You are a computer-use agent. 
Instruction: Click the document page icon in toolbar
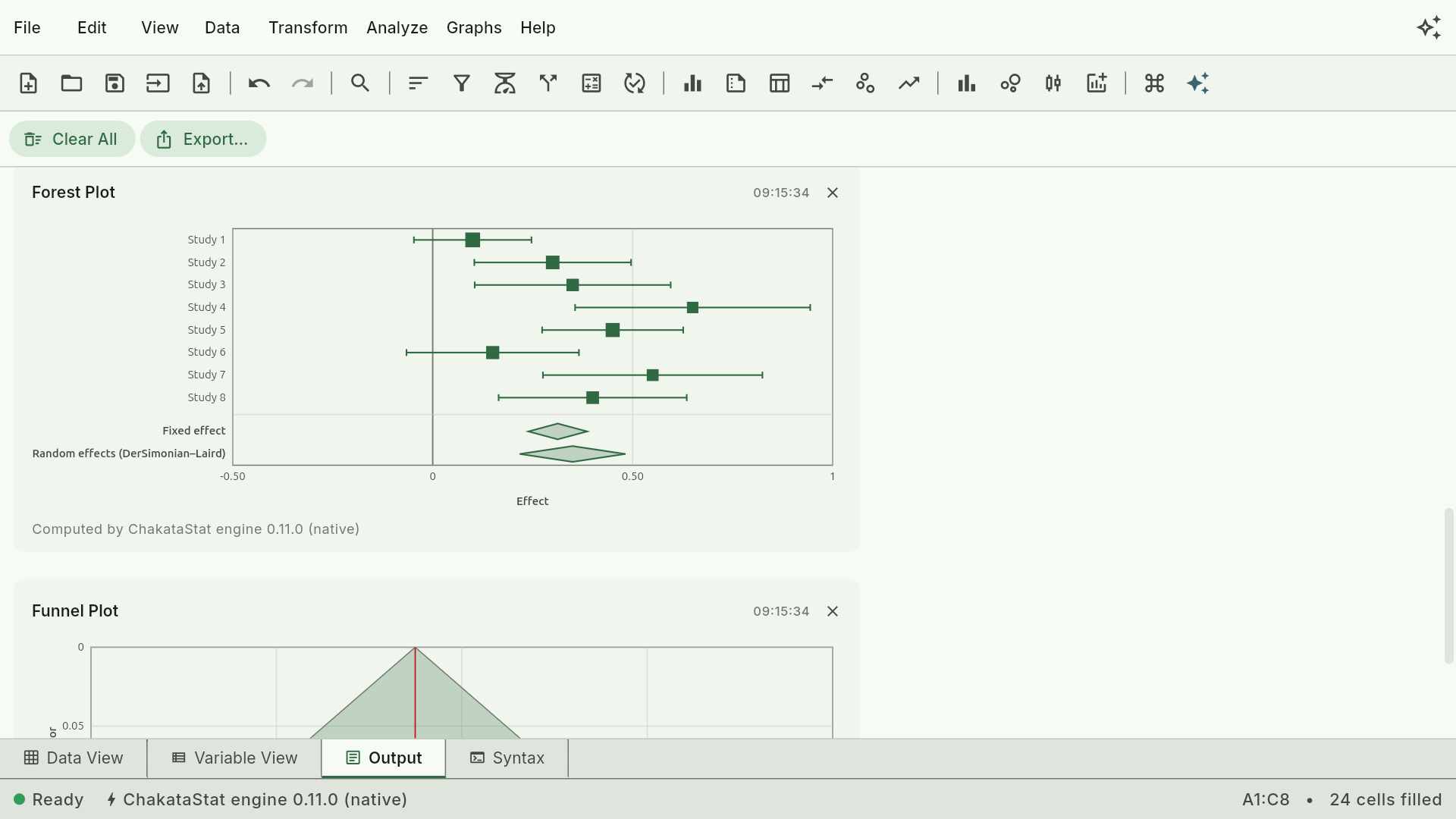point(736,83)
